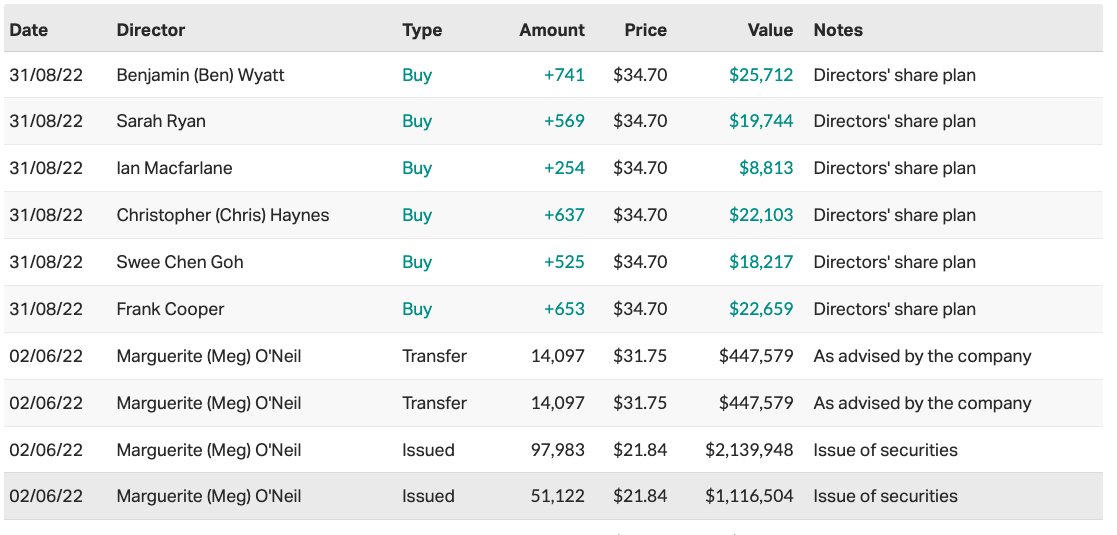Click the Value column header
Viewport: 1117px width, 535px height.
click(770, 30)
